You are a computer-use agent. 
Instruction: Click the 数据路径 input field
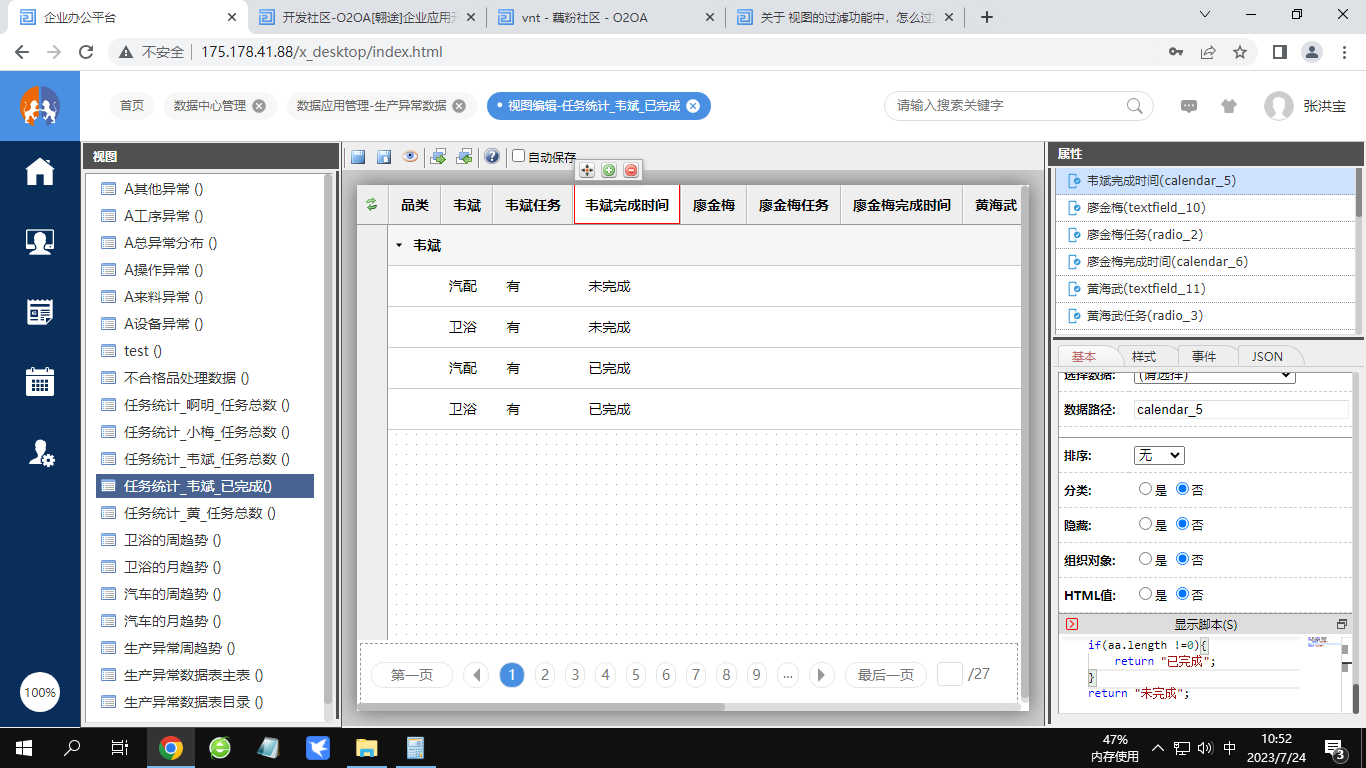(x=1240, y=410)
